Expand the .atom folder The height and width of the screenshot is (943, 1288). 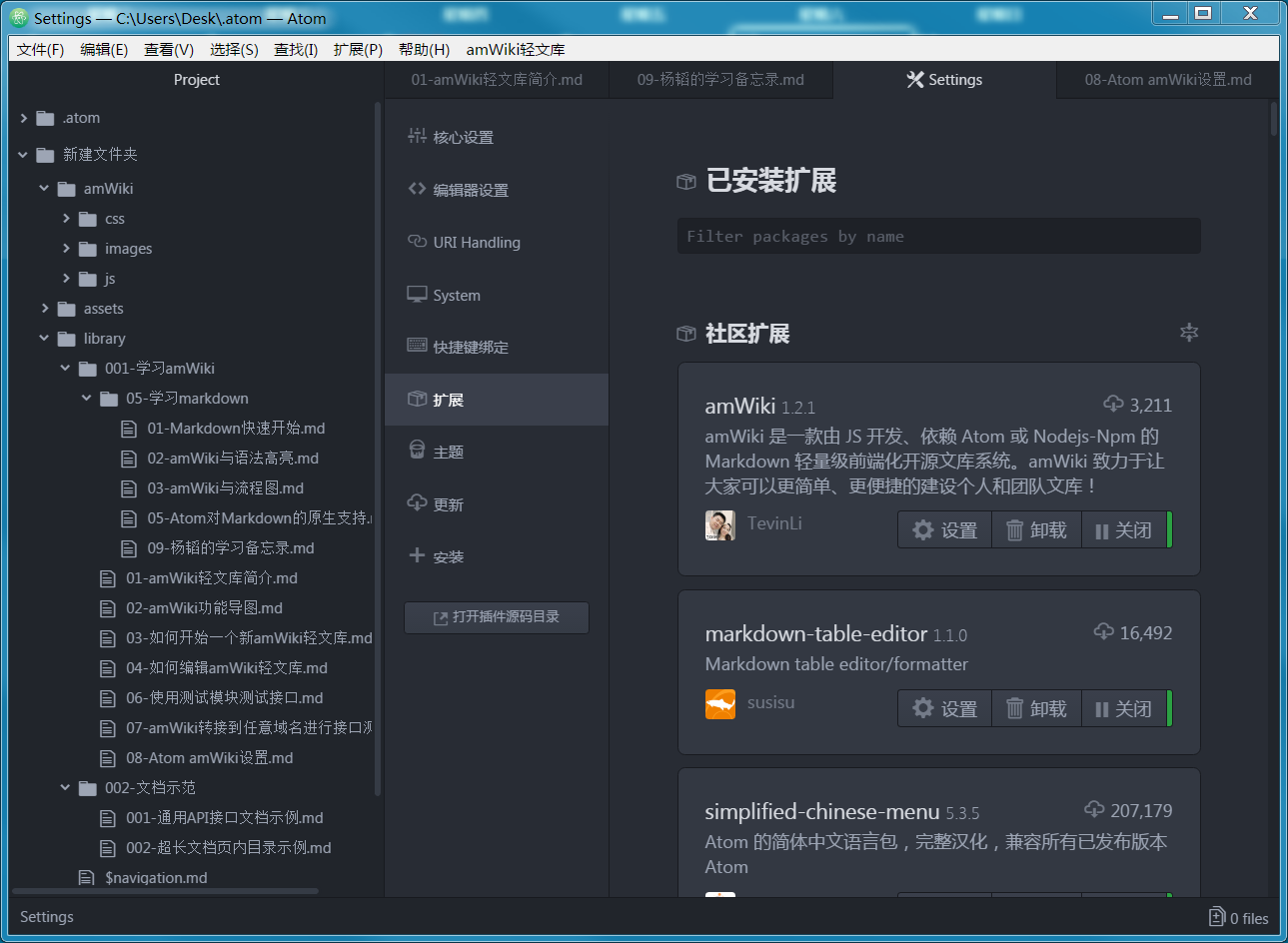pyautogui.click(x=24, y=118)
